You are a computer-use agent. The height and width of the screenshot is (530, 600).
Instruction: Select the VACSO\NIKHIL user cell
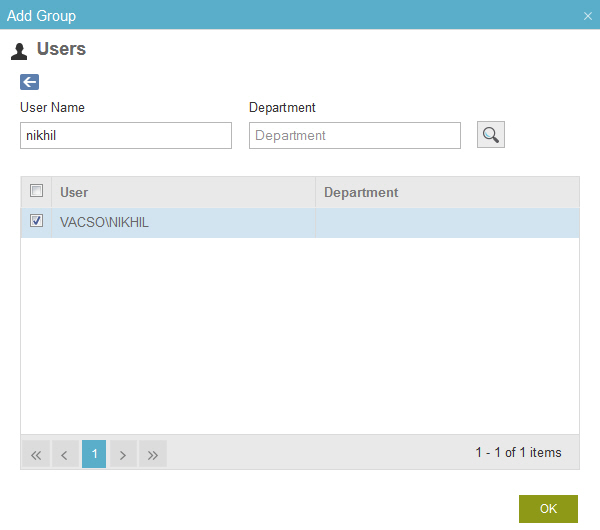pyautogui.click(x=183, y=222)
